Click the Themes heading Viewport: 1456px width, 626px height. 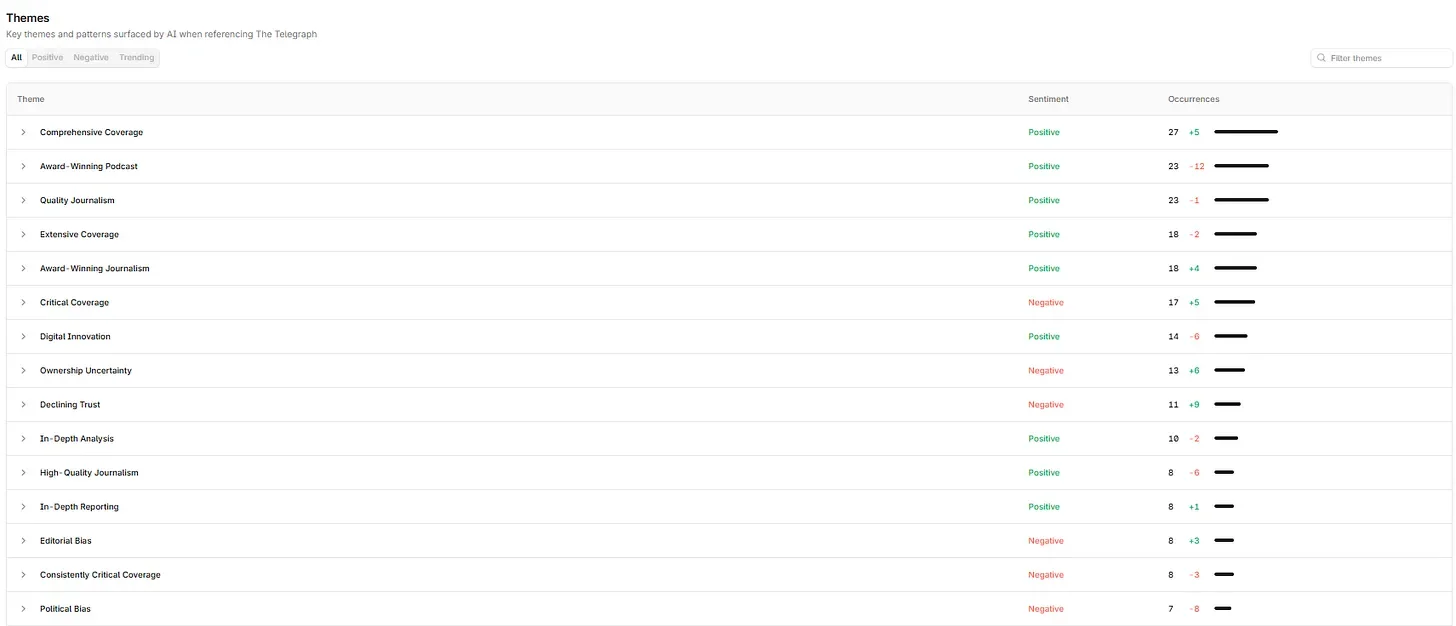pyautogui.click(x=28, y=18)
